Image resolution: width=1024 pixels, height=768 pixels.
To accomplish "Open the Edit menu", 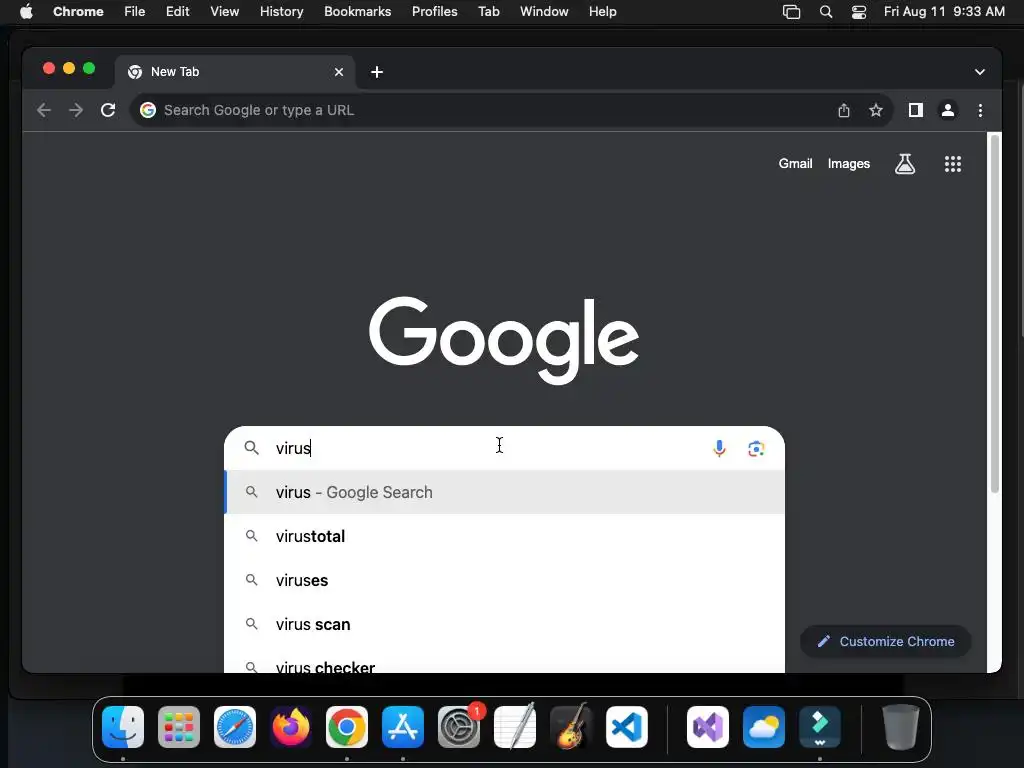I will [177, 12].
